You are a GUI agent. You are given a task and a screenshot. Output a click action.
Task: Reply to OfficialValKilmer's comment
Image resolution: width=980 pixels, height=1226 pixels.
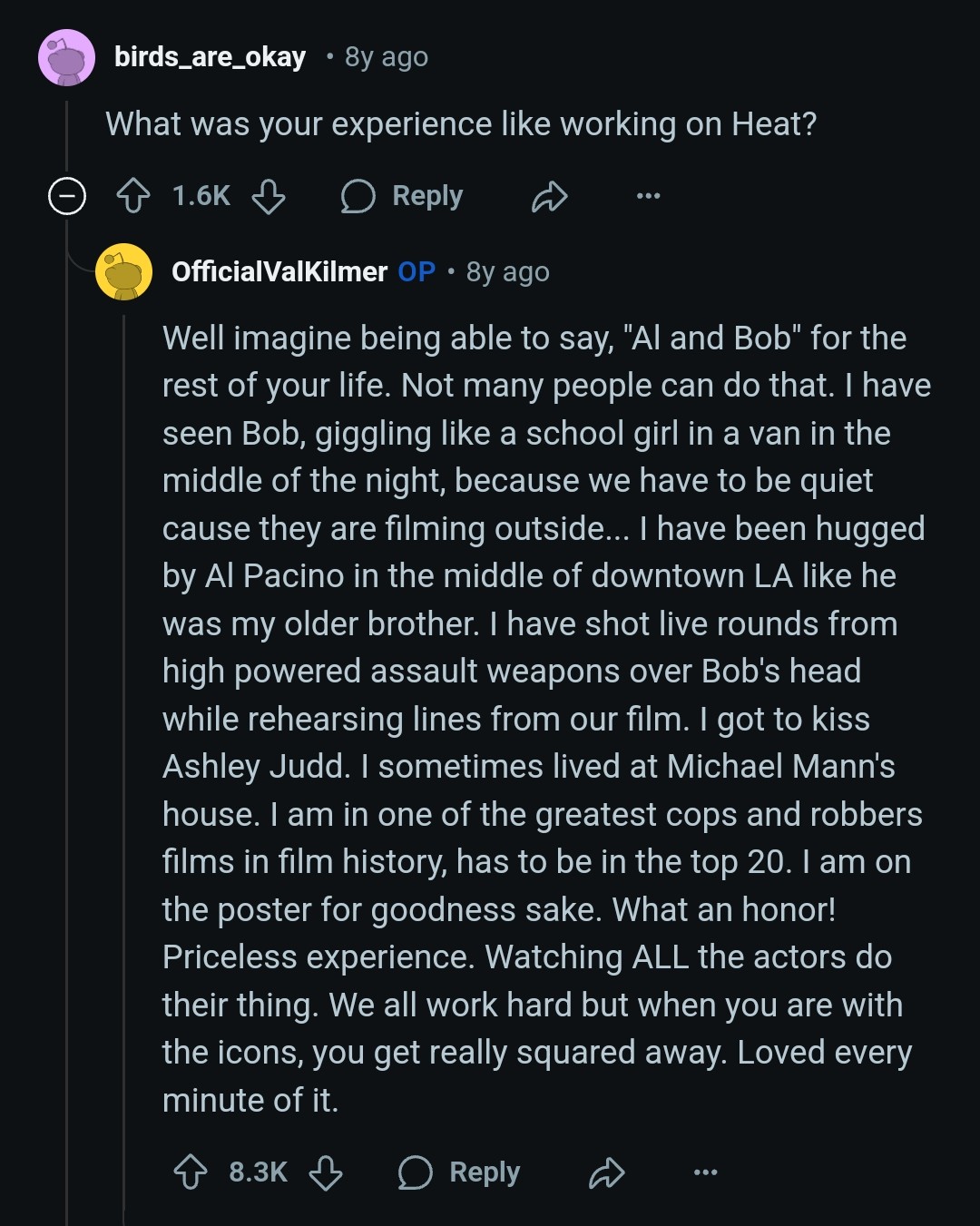[x=459, y=1172]
